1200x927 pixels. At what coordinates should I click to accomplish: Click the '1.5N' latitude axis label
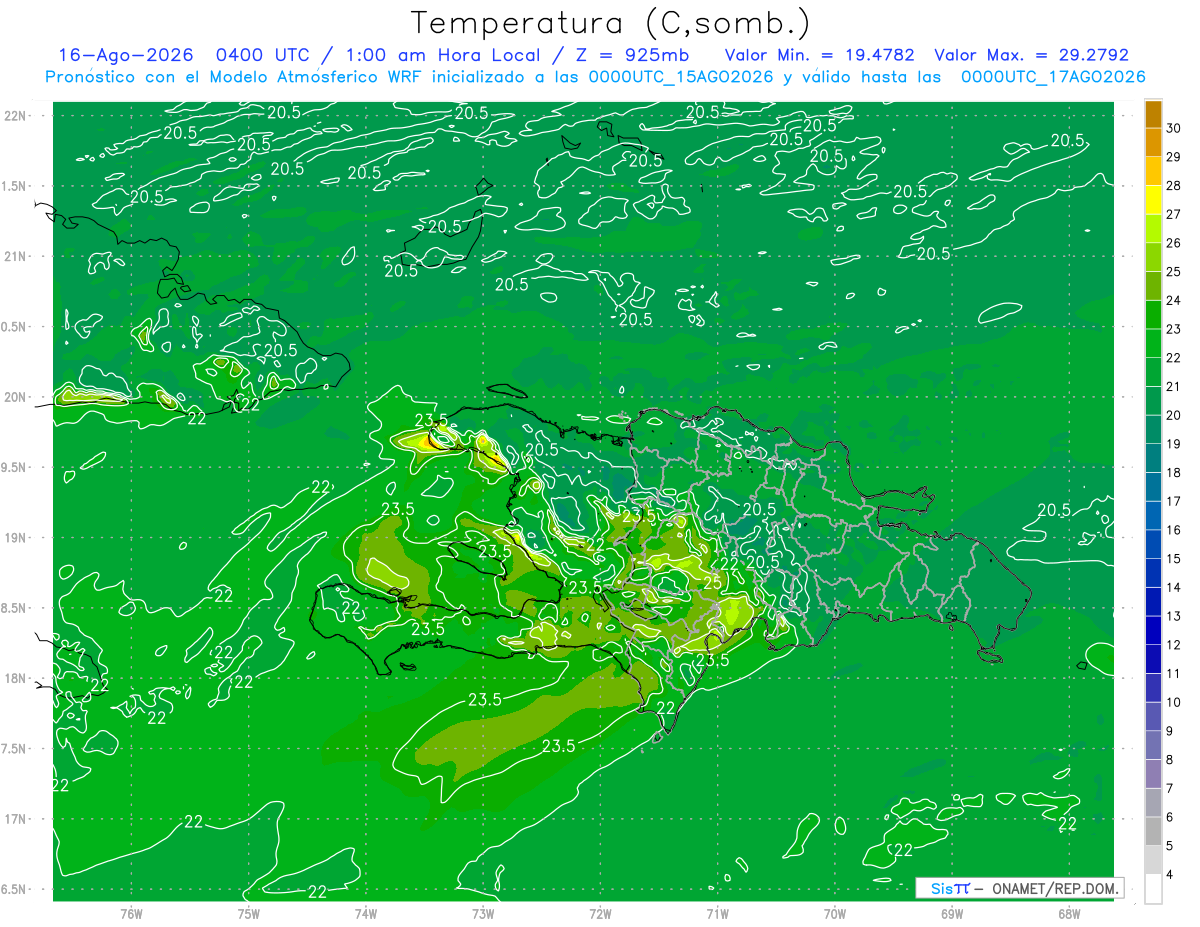(x=15, y=186)
